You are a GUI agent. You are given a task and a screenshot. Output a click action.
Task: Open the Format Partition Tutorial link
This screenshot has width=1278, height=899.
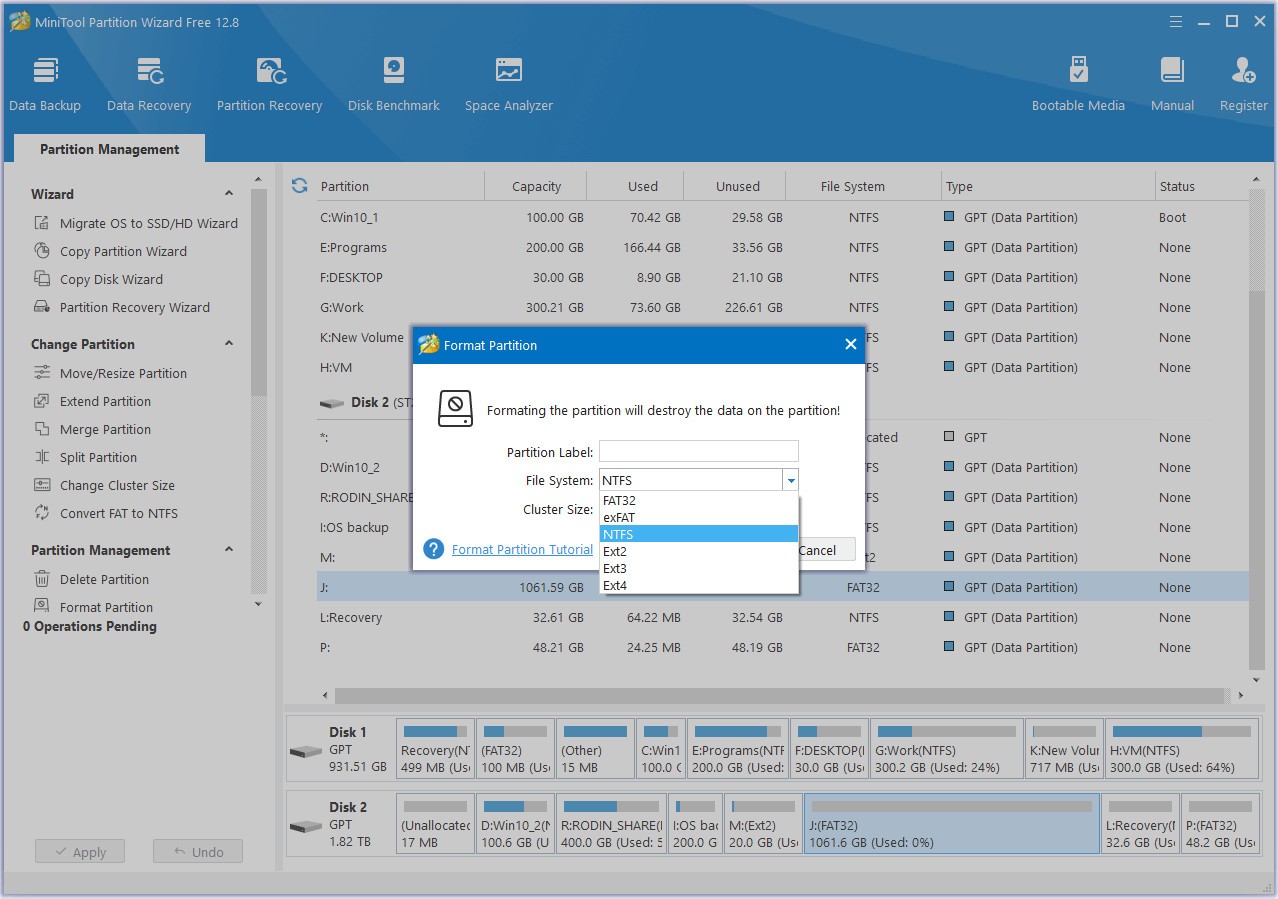click(523, 549)
